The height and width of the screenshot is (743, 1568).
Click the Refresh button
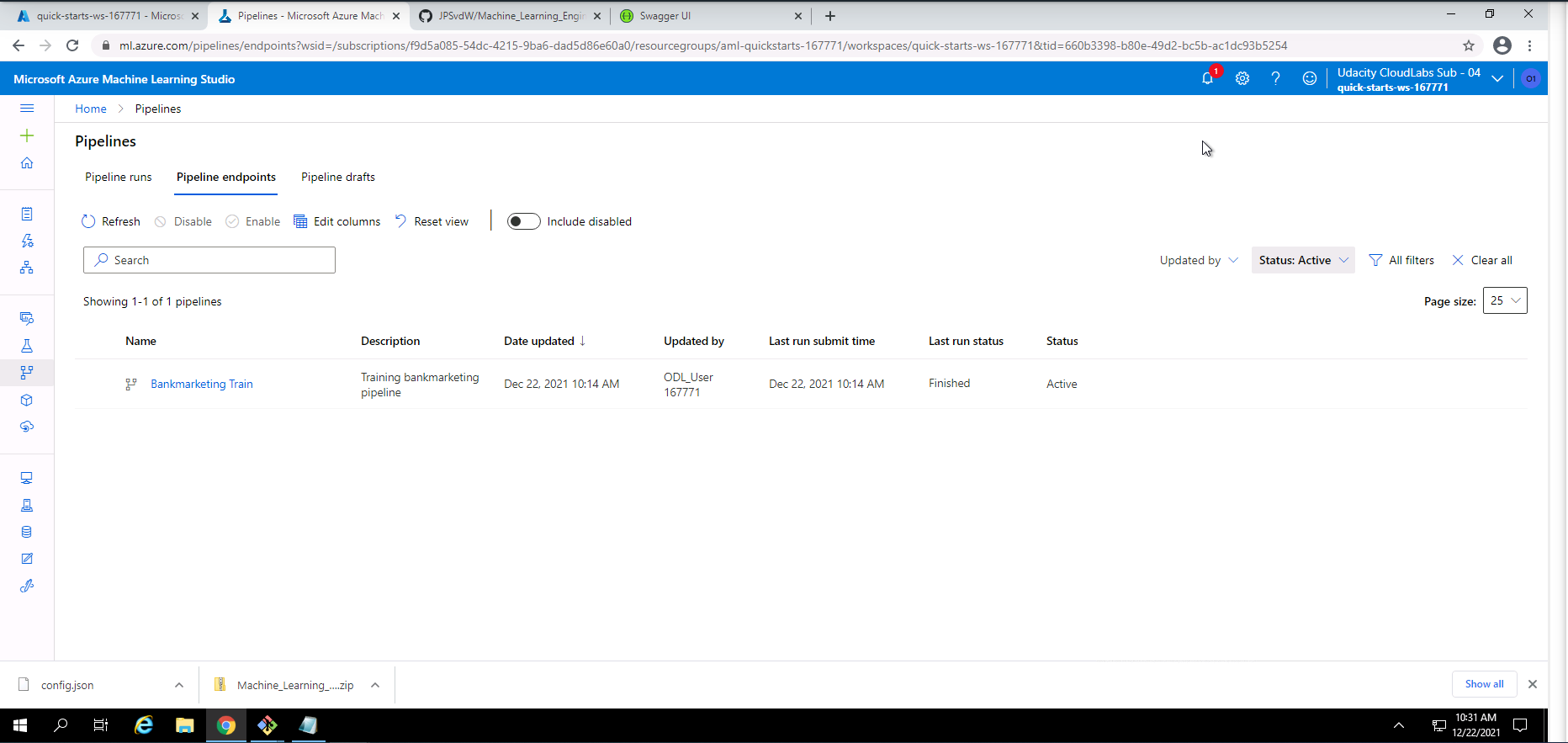point(111,221)
